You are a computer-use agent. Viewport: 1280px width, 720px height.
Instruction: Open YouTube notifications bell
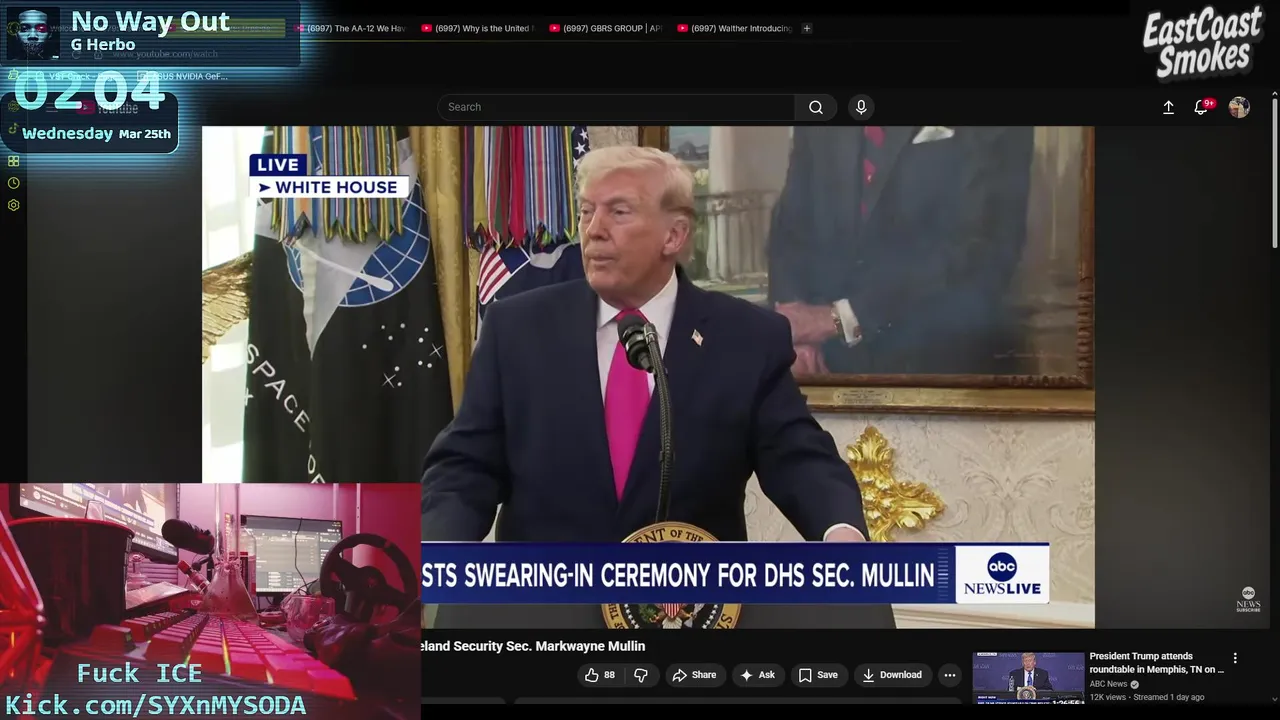[1201, 107]
